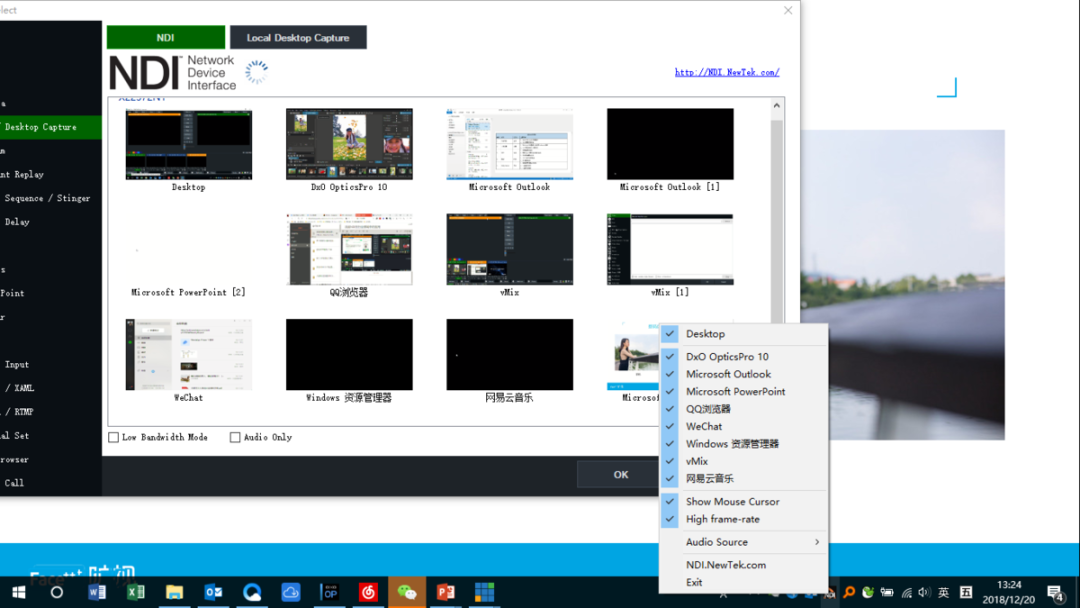Select the vMix [1] source thumbnail

click(x=669, y=249)
